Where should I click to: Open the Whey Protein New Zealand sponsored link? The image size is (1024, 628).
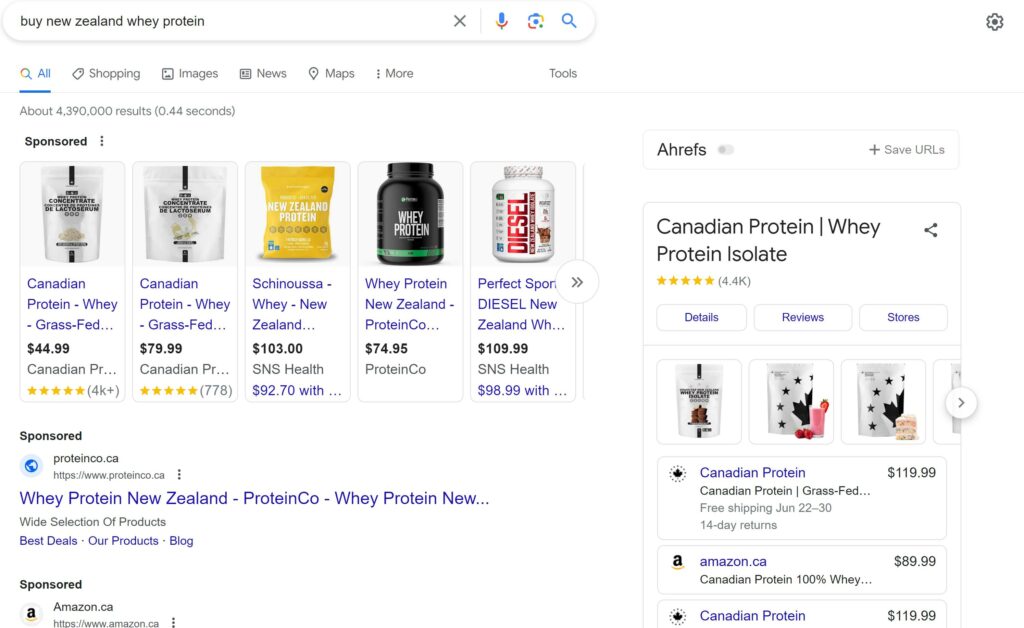(253, 498)
